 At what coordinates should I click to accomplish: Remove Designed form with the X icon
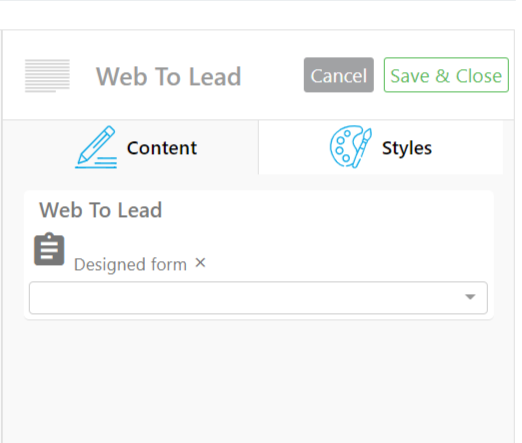(x=200, y=263)
